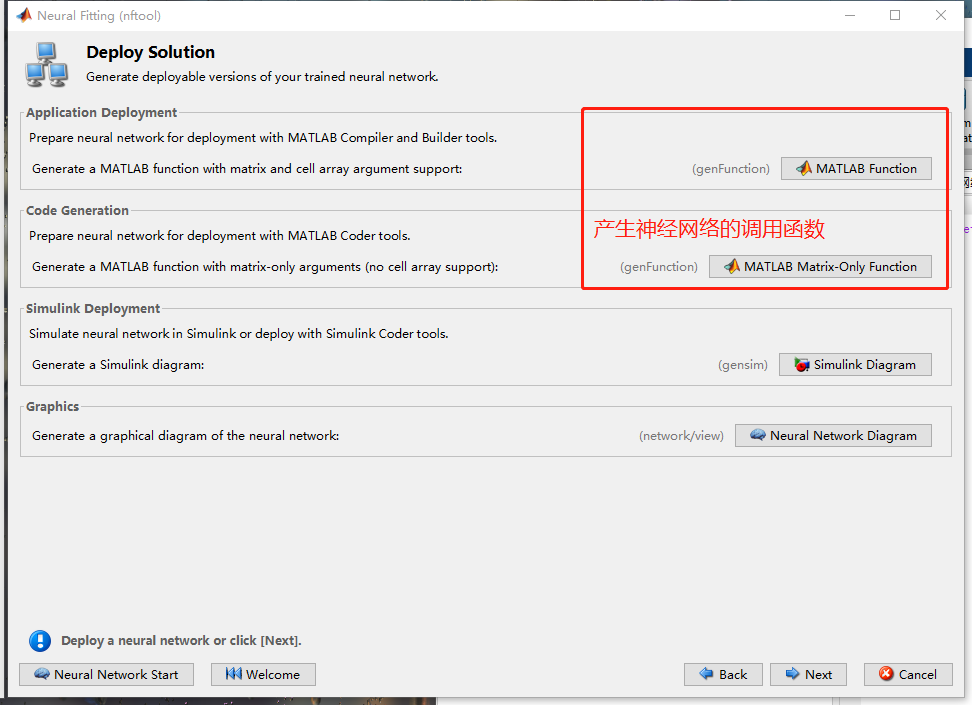Proceed with the Next button
972x705 pixels.
pos(808,675)
